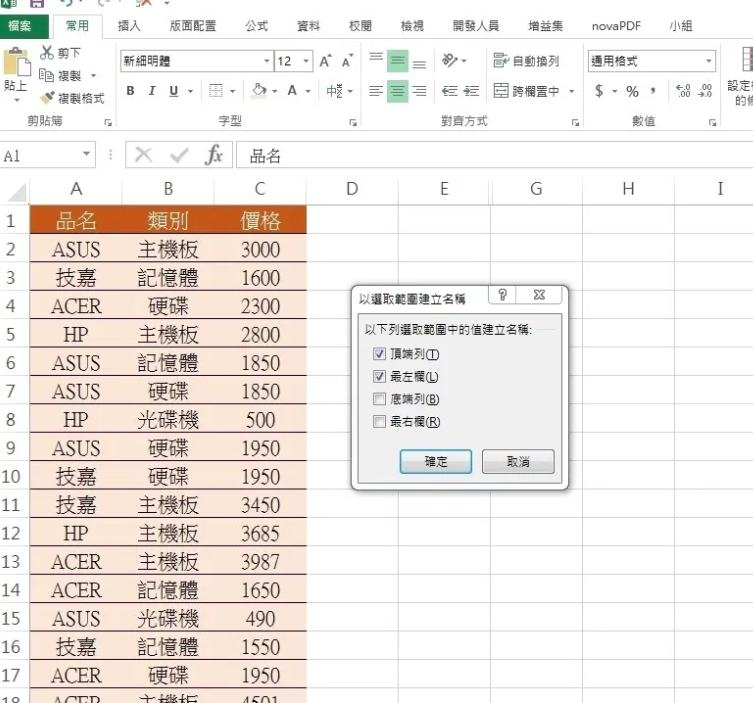Open the font name dropdown
Screen dimensions: 753x703
[267, 61]
